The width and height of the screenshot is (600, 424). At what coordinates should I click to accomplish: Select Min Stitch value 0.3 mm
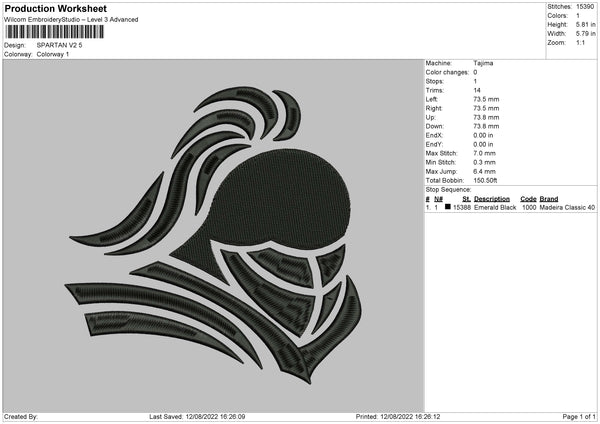coord(484,163)
